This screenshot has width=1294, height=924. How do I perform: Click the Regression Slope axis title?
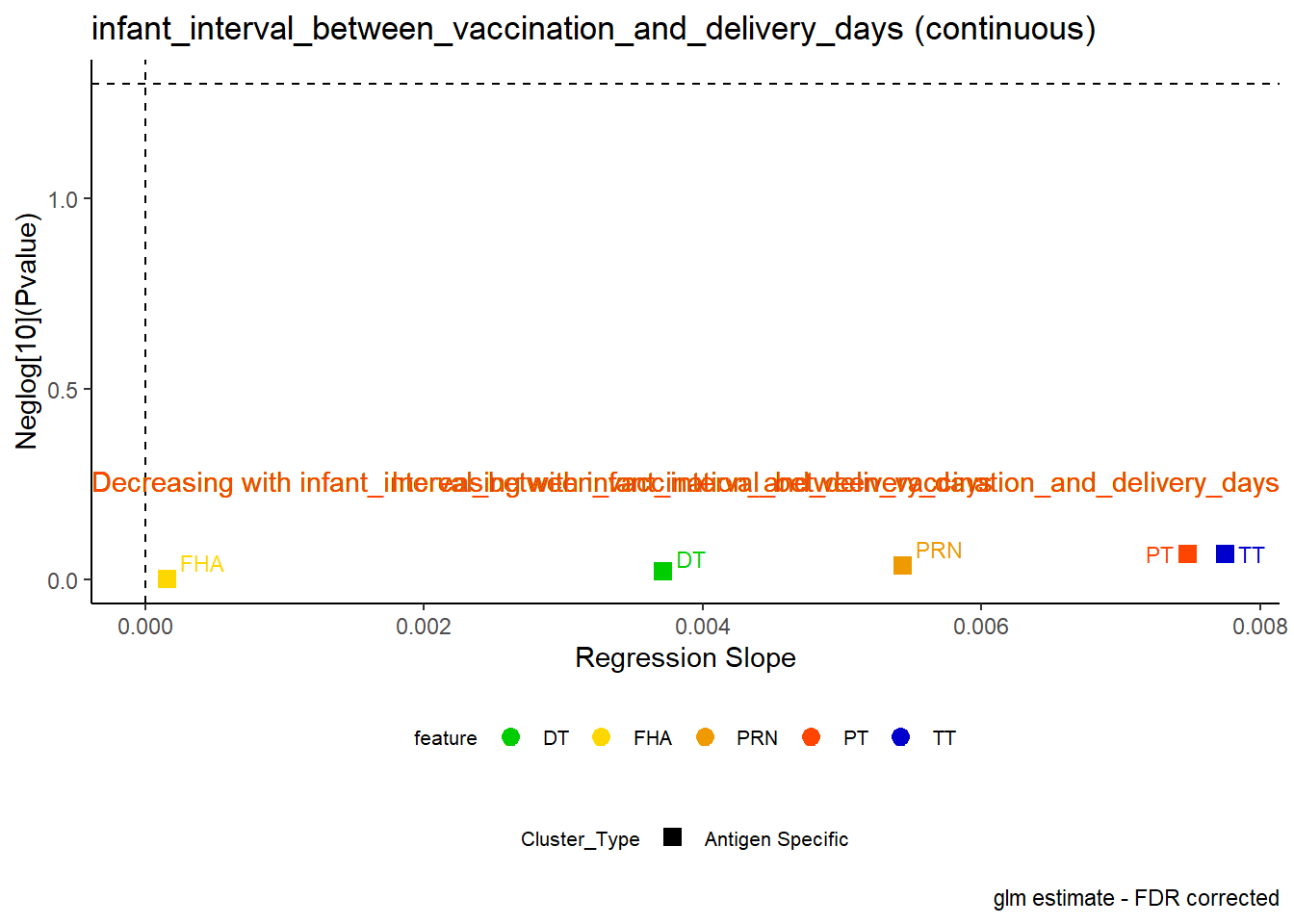686,658
